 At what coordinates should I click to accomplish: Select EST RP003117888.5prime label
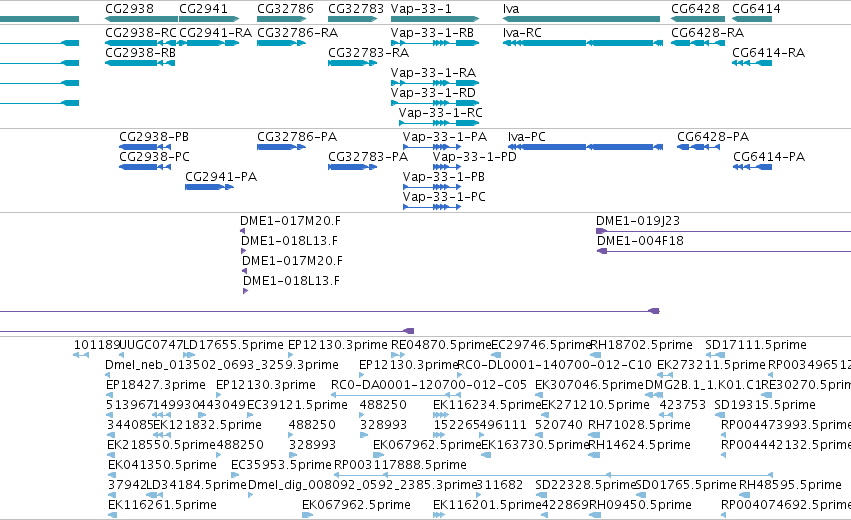point(400,465)
